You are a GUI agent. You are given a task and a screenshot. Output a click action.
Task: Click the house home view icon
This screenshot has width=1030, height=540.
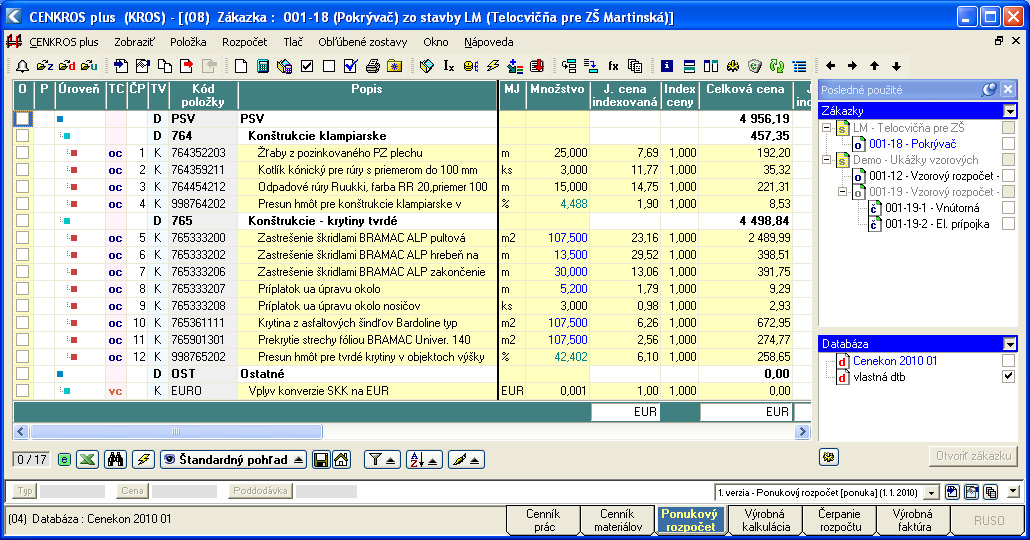coord(341,459)
